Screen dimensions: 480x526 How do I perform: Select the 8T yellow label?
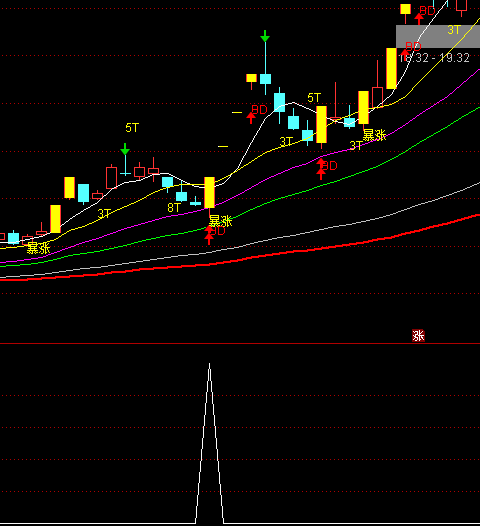pos(174,208)
